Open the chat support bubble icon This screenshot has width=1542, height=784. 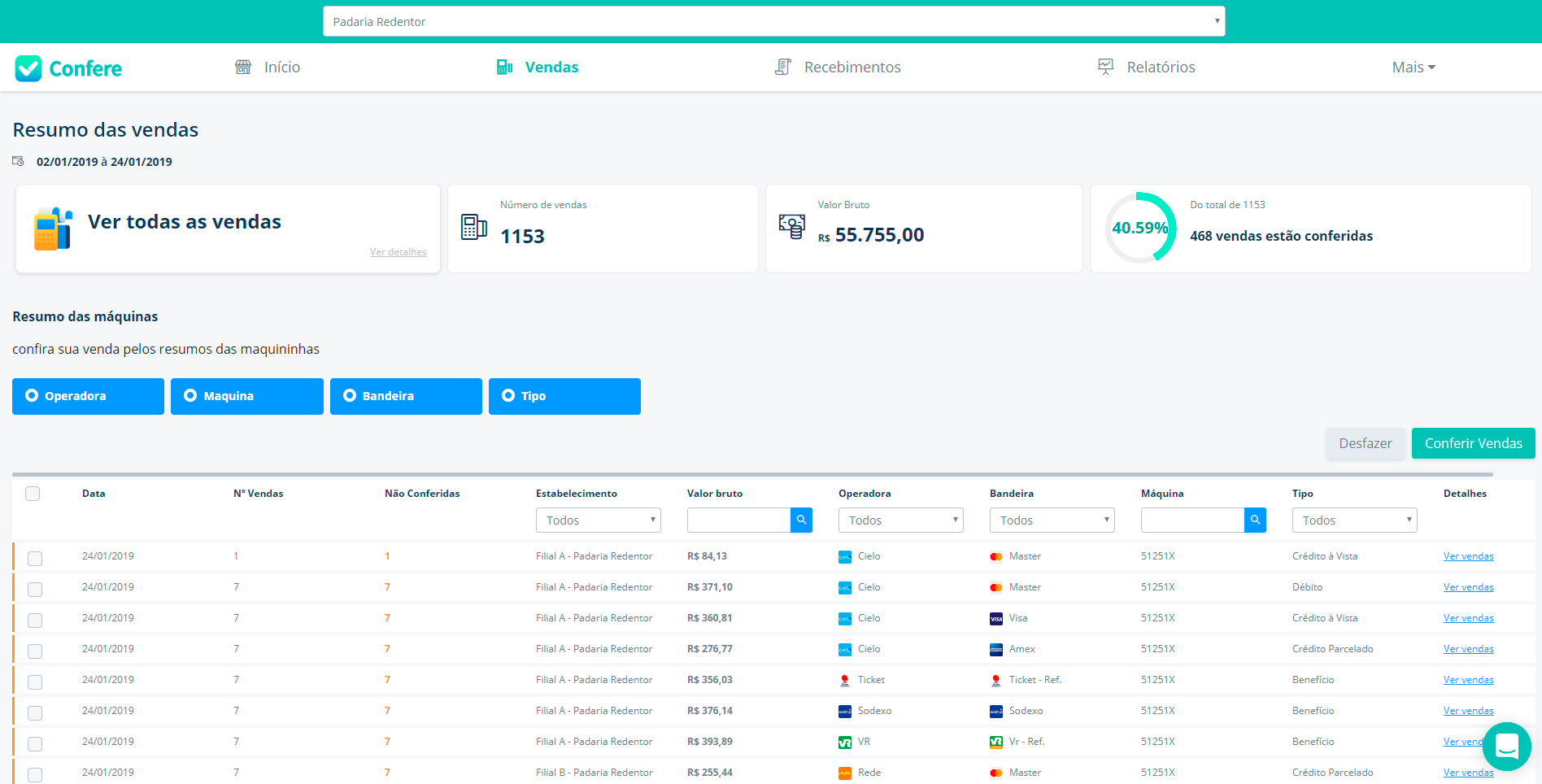click(1506, 746)
